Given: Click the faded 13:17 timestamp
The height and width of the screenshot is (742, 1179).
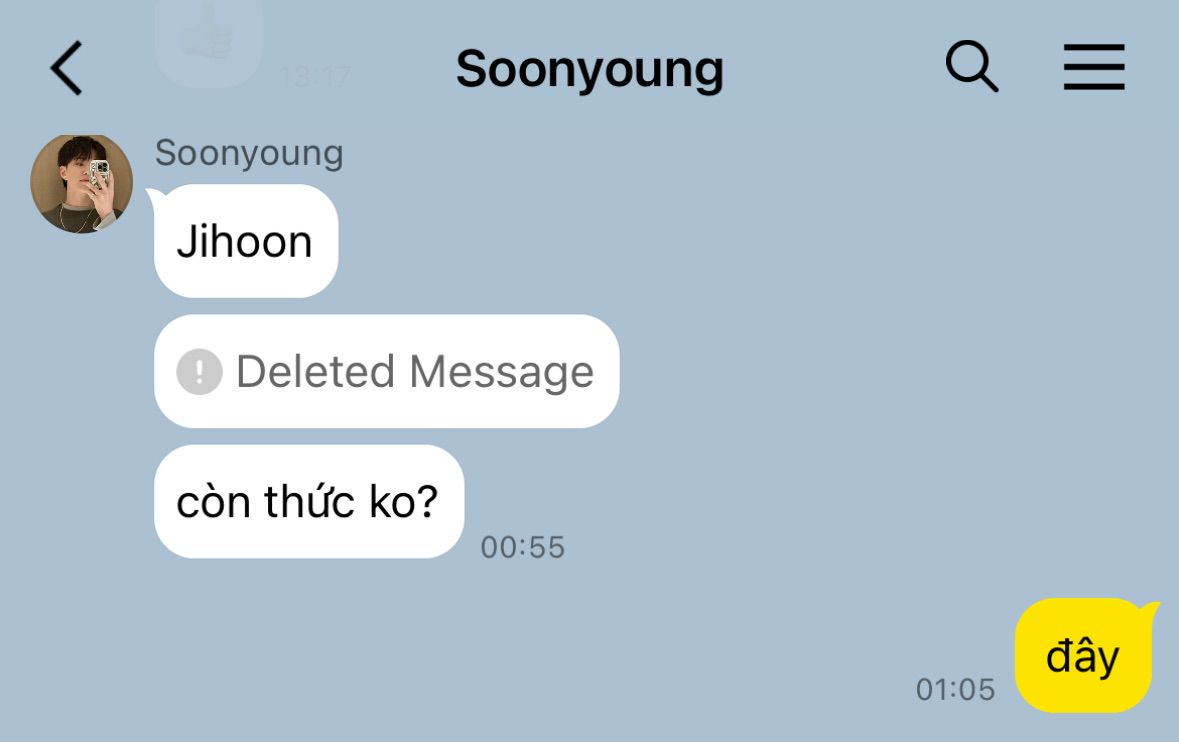Looking at the screenshot, I should coord(315,76).
